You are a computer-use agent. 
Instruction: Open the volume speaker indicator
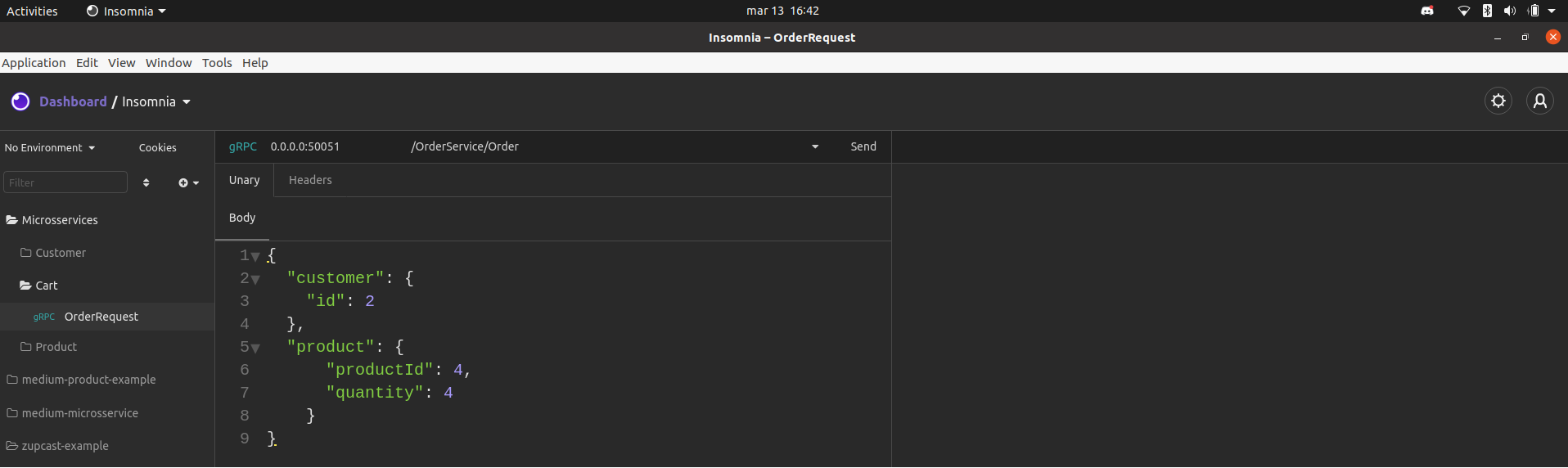[1510, 11]
